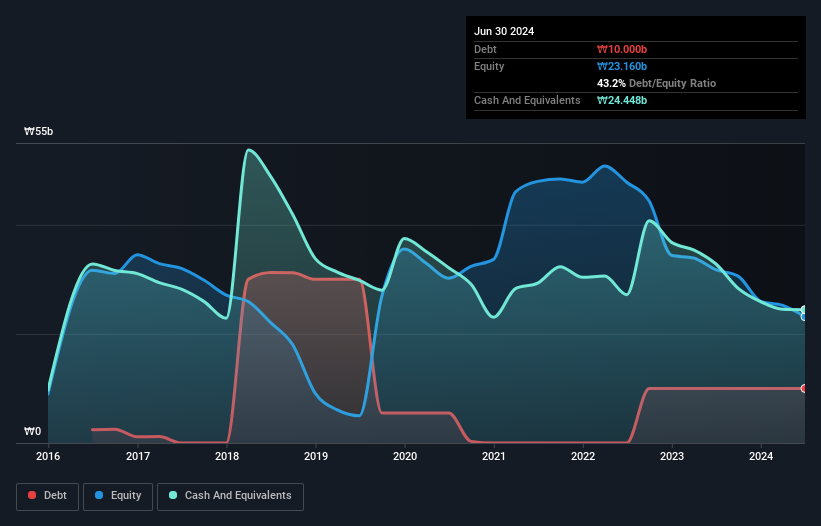Click the 2018 x-axis label
The height and width of the screenshot is (526, 821).
pos(227,456)
